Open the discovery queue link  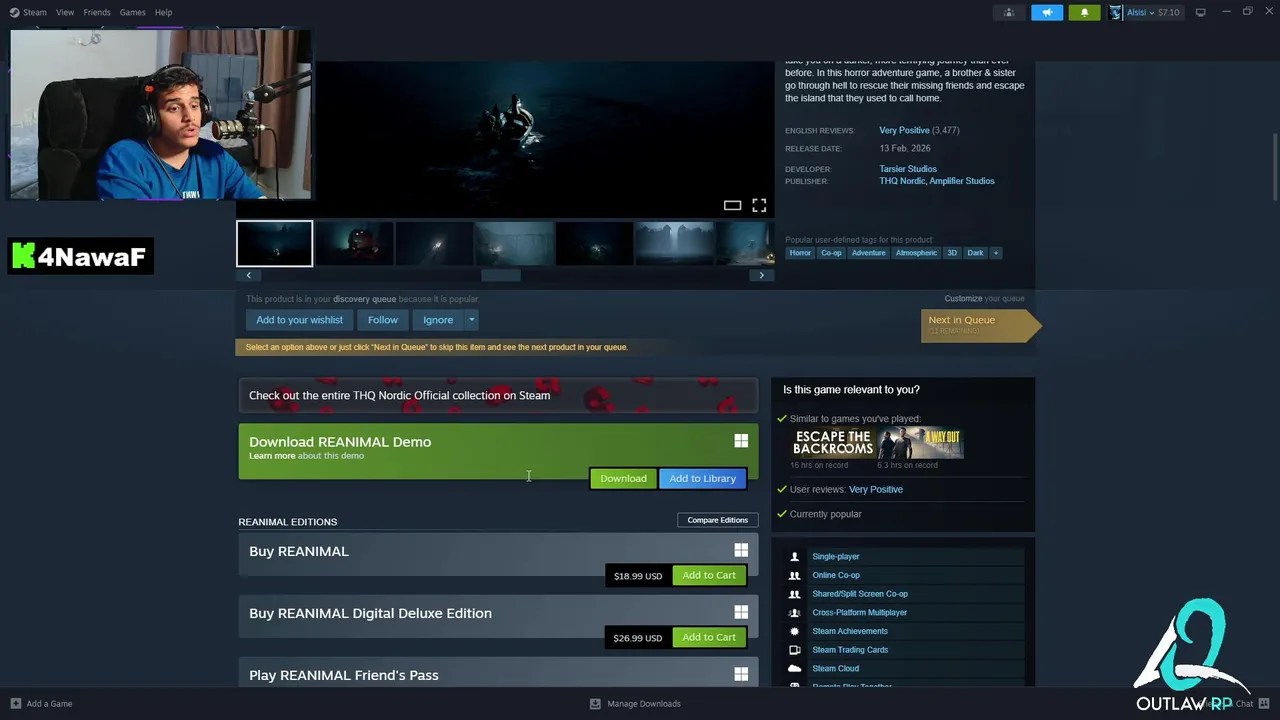pos(364,299)
